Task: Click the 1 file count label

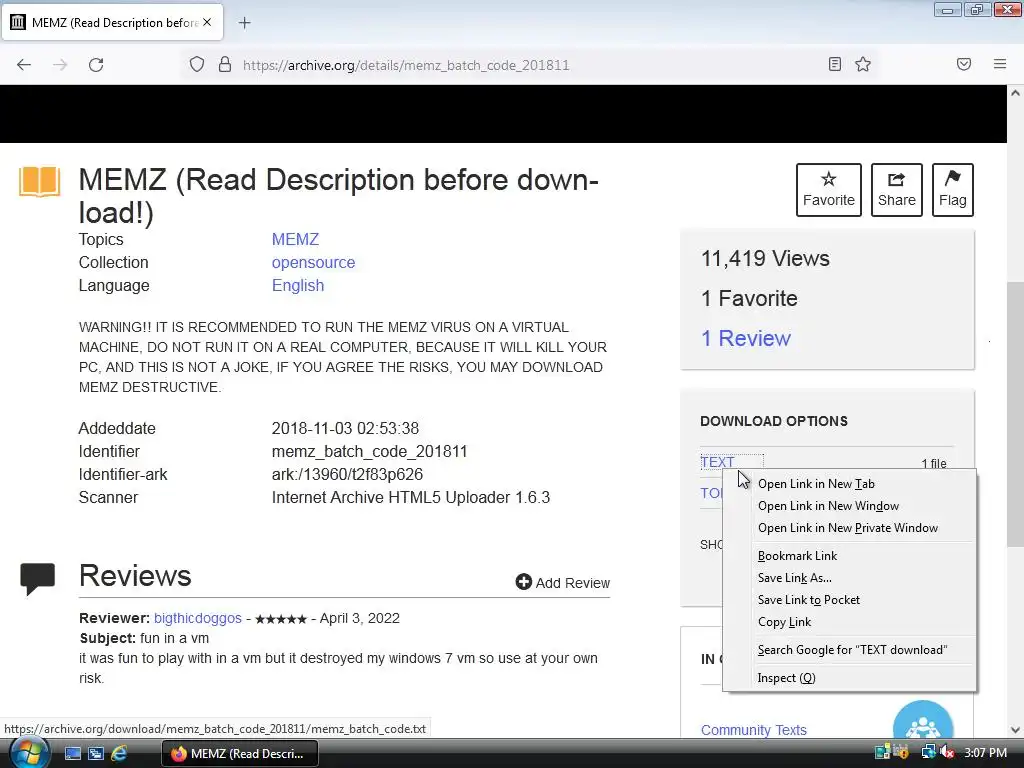Action: click(934, 464)
